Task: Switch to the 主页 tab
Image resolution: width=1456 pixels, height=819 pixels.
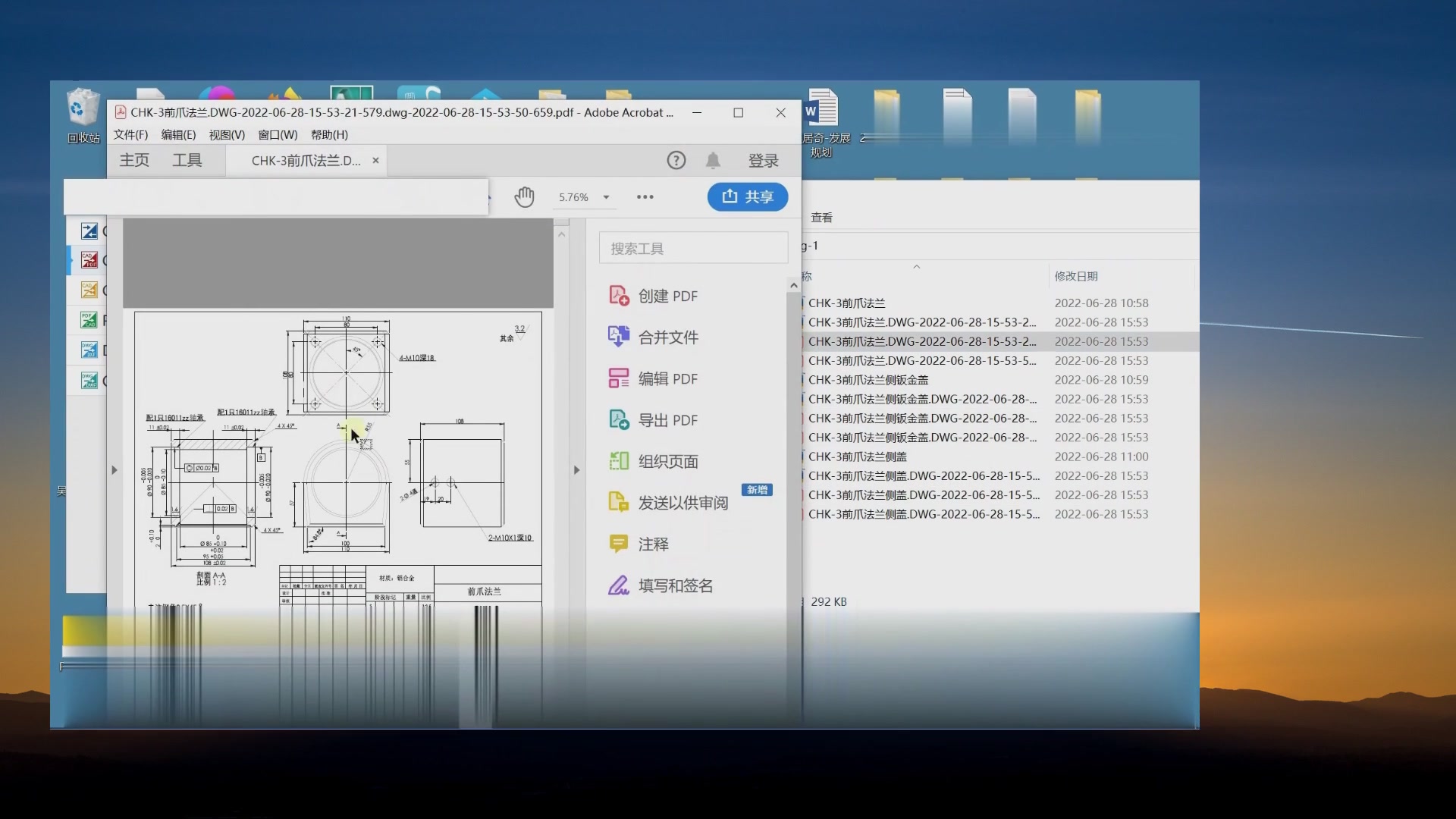Action: click(134, 160)
